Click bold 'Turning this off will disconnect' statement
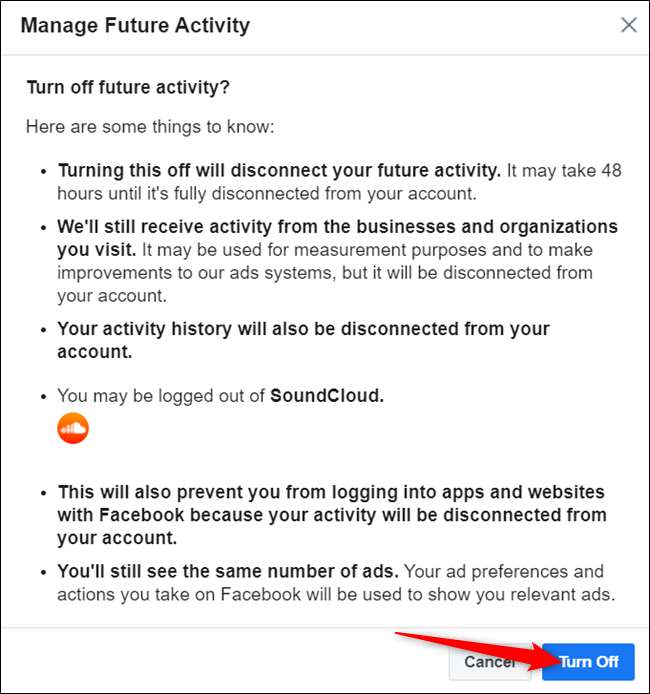Screen dimensions: 650x694 [279, 170]
